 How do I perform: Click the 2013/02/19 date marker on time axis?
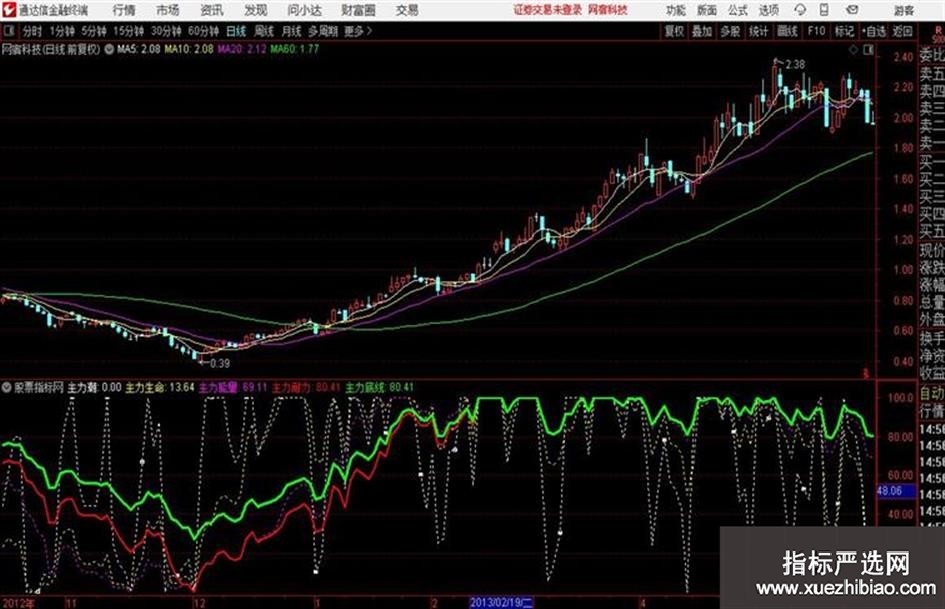(501, 602)
